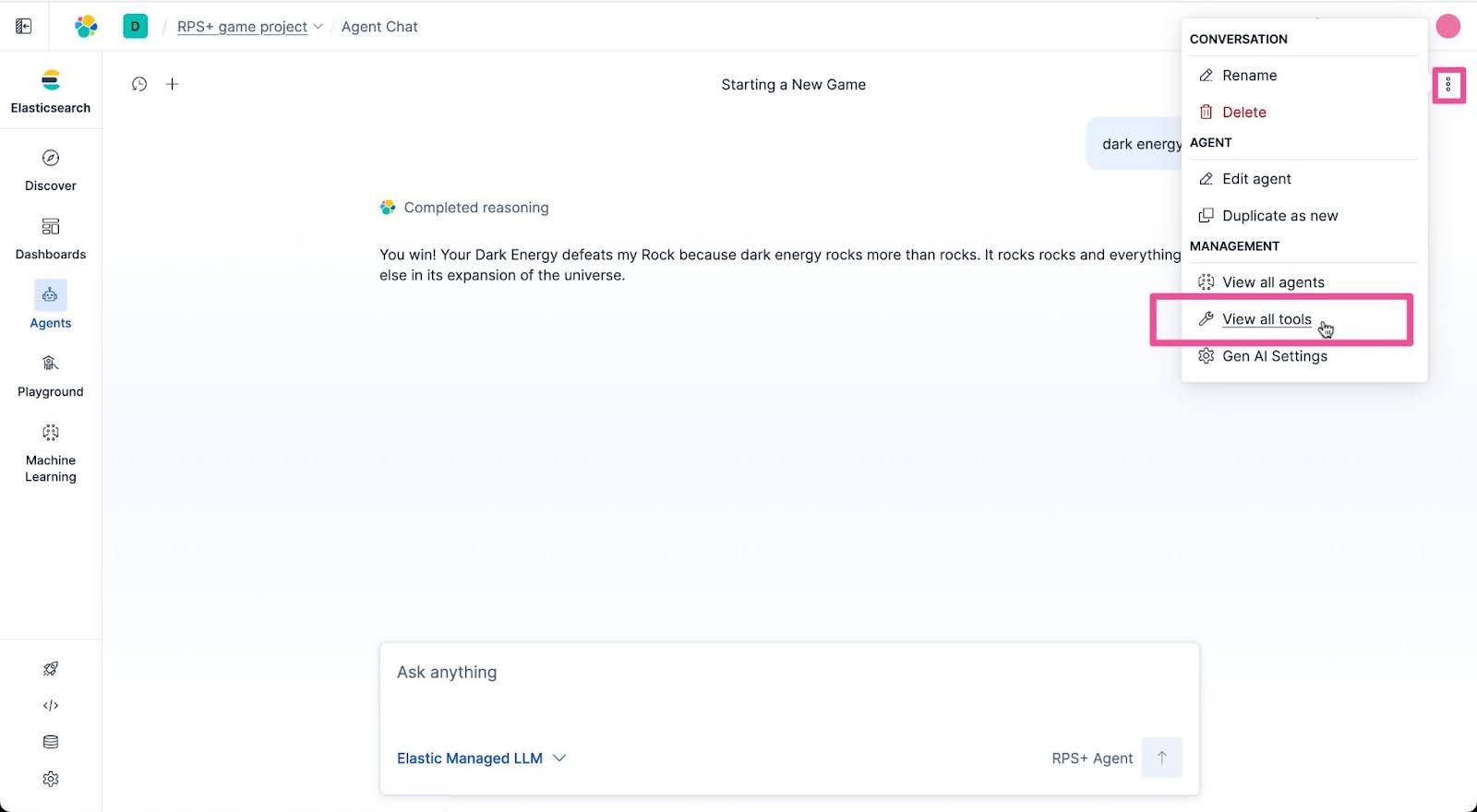Click the rocket icon in bottom sidebar

(51, 669)
